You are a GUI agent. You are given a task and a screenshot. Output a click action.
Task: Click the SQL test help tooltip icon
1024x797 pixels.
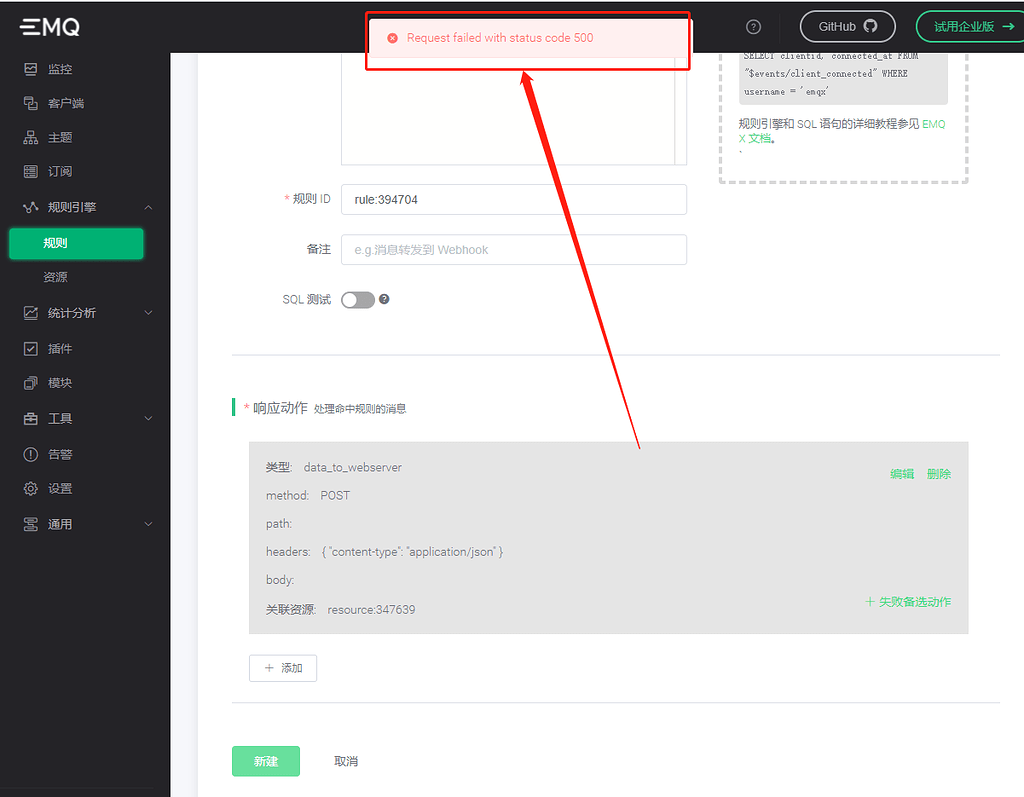[384, 299]
